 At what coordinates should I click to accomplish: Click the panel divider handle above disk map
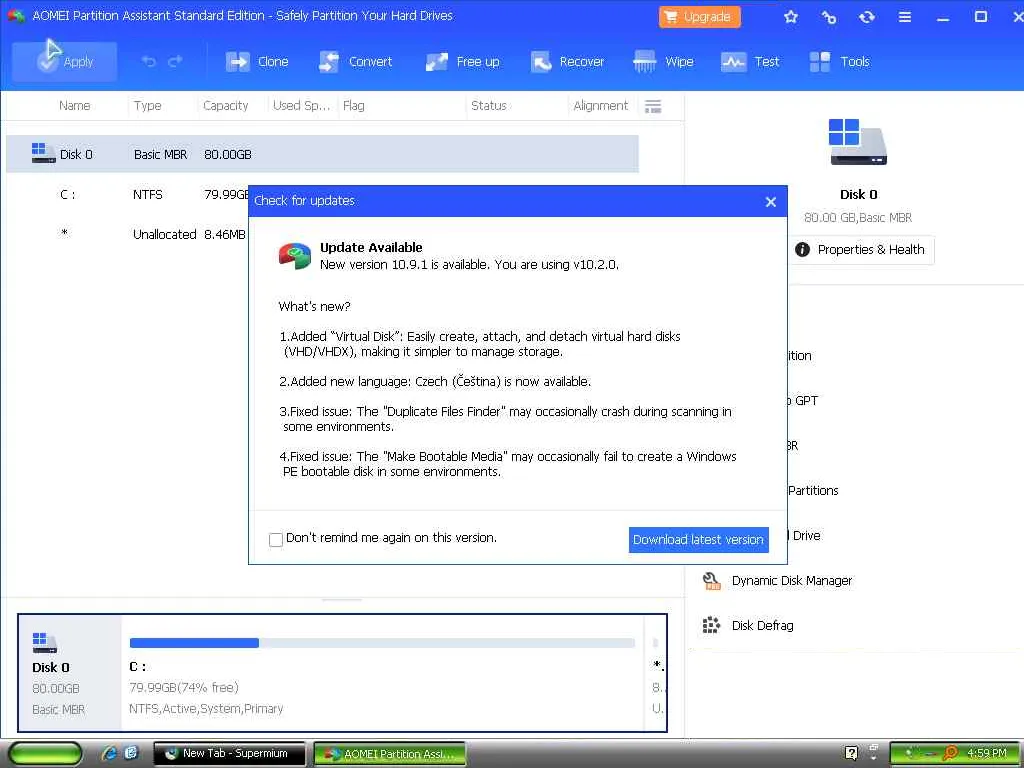[x=342, y=599]
